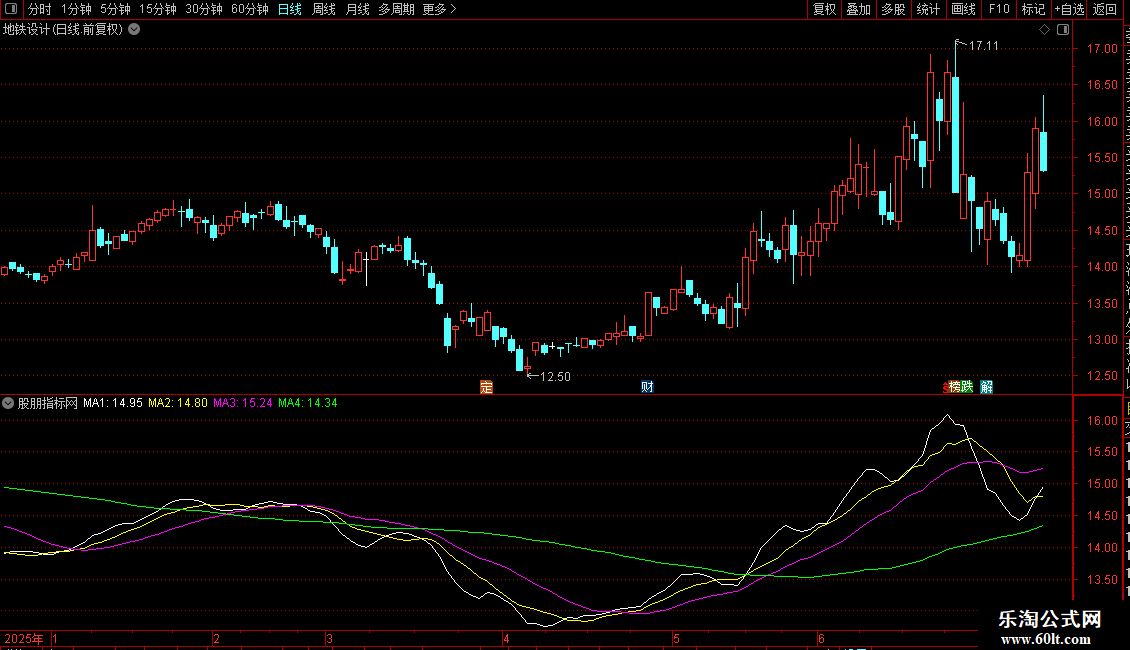1130x650 pixels.
Task: Click the blue 财 financial report marker
Action: [x=647, y=387]
